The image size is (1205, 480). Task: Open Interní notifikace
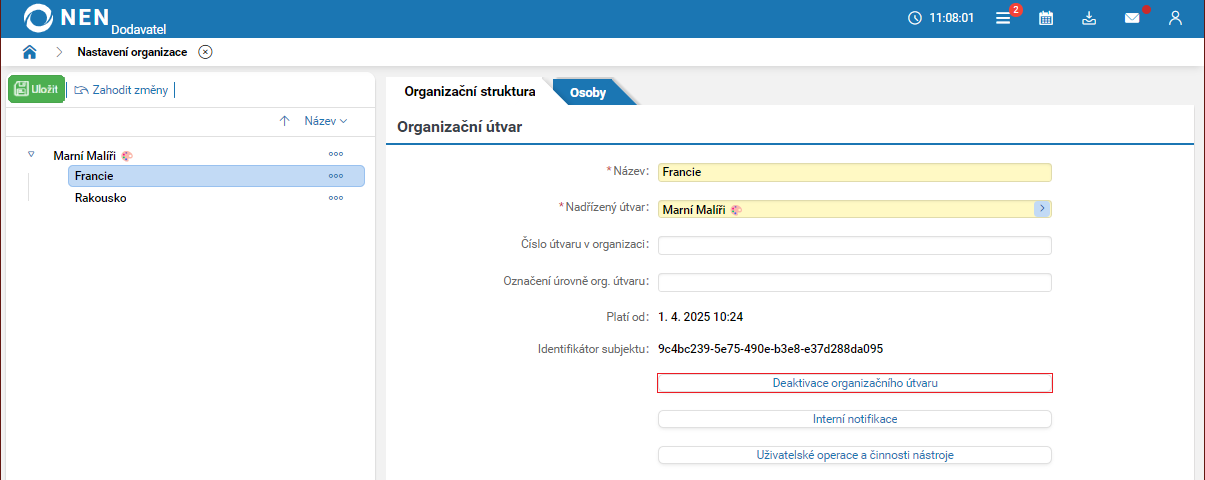pos(855,419)
